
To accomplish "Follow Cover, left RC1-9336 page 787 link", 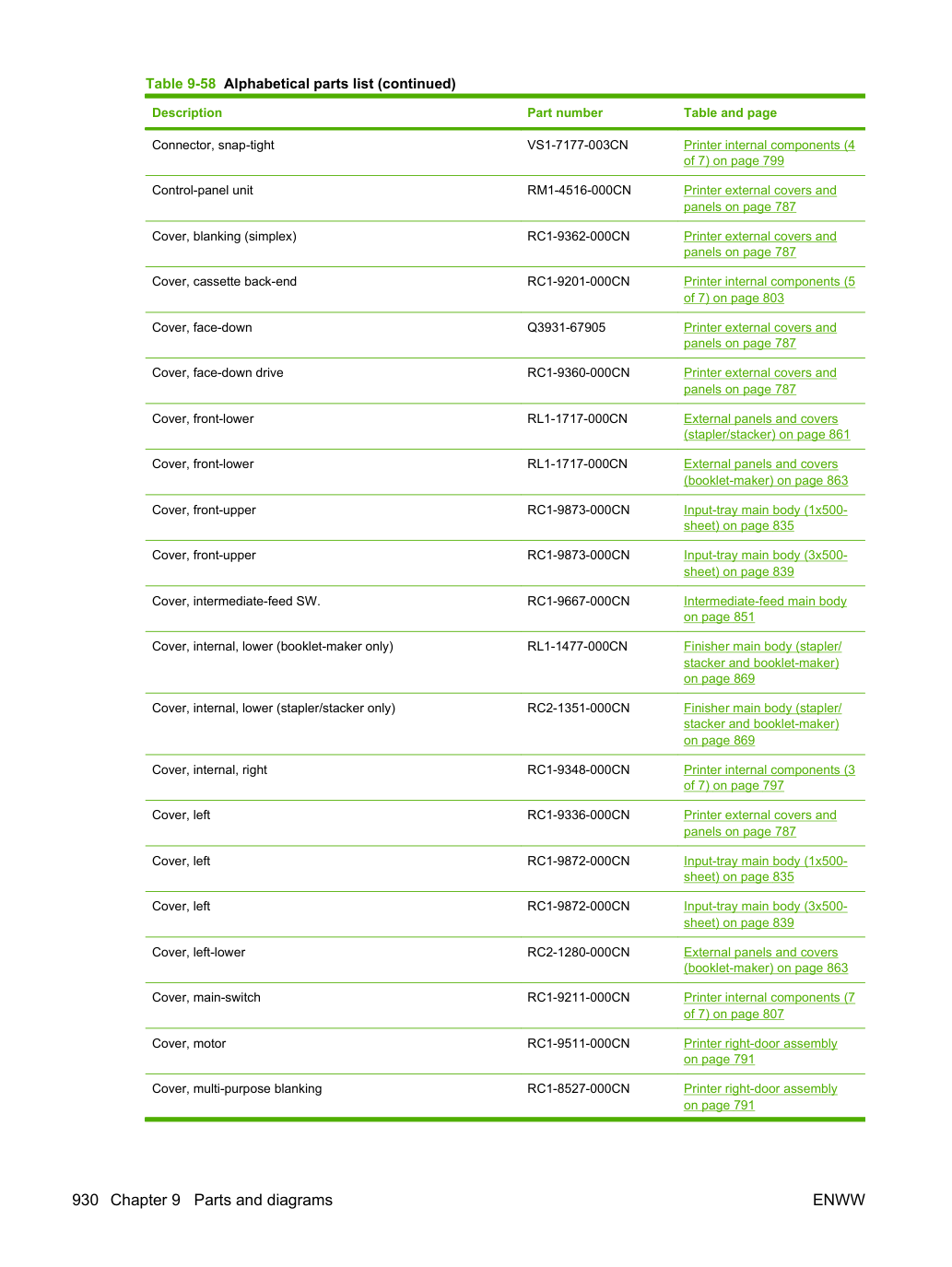I will tap(759, 823).
